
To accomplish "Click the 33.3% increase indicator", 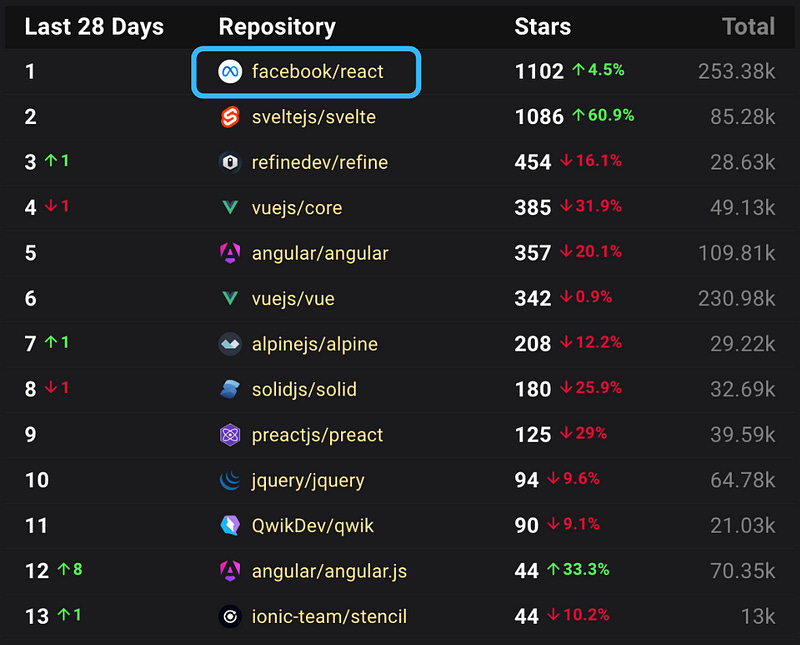I will tap(578, 569).
